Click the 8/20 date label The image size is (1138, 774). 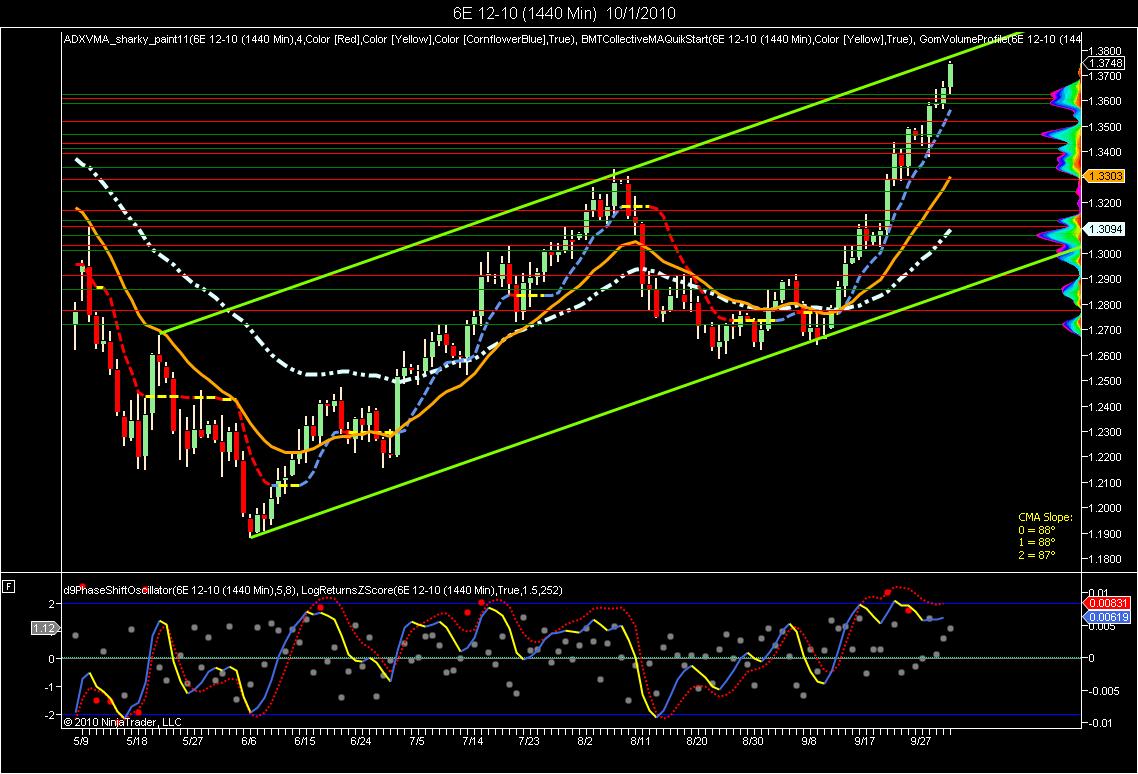(x=697, y=741)
